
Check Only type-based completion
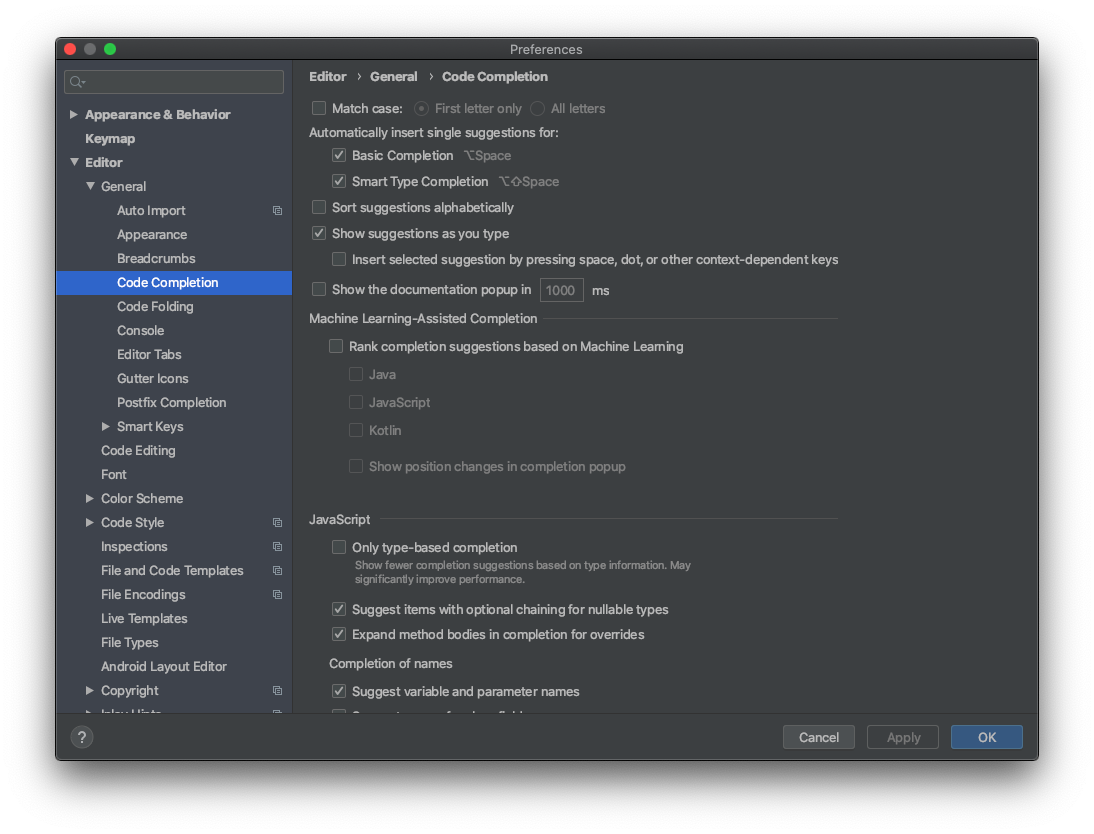click(x=339, y=547)
